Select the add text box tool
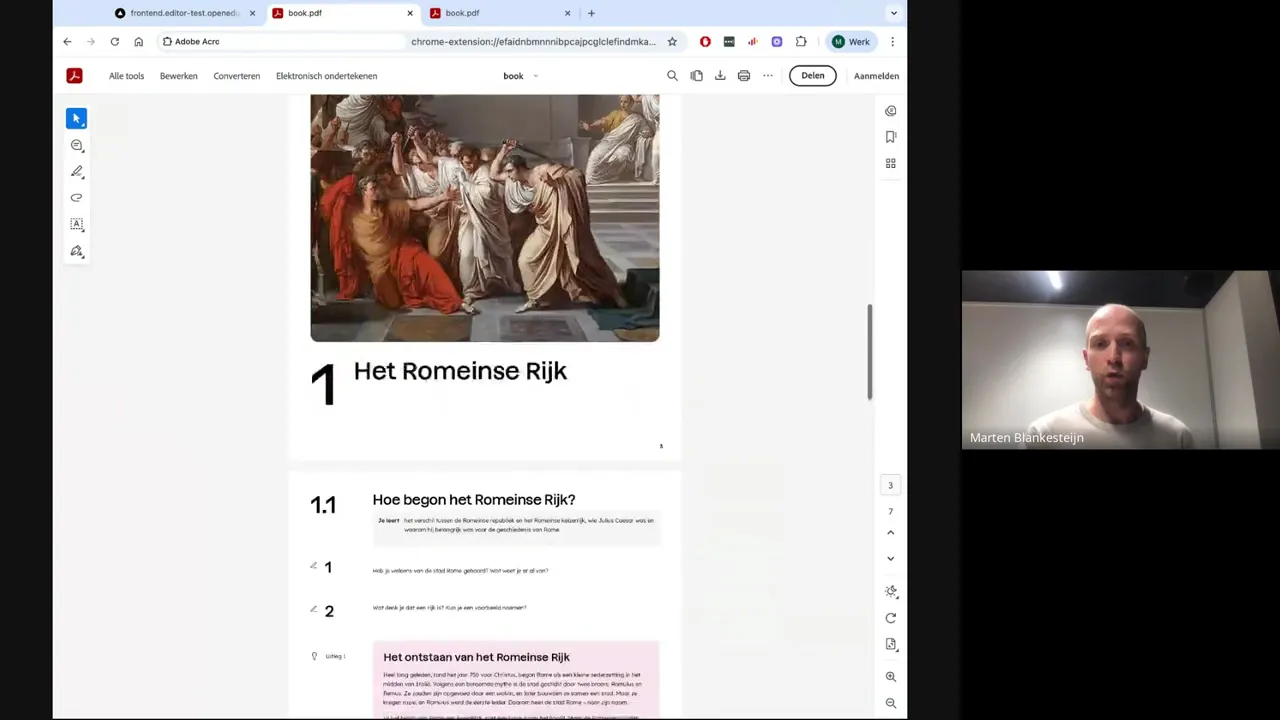Screen dimensions: 1280x720 pyautogui.click(x=76, y=225)
